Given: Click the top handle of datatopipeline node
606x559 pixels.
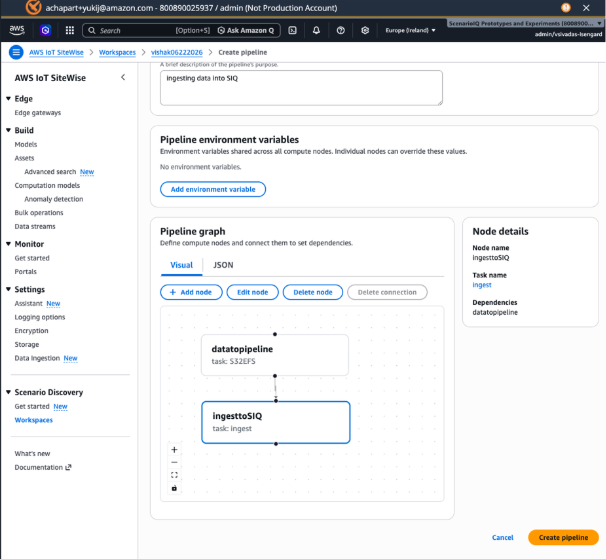Looking at the screenshot, I should (x=275, y=334).
